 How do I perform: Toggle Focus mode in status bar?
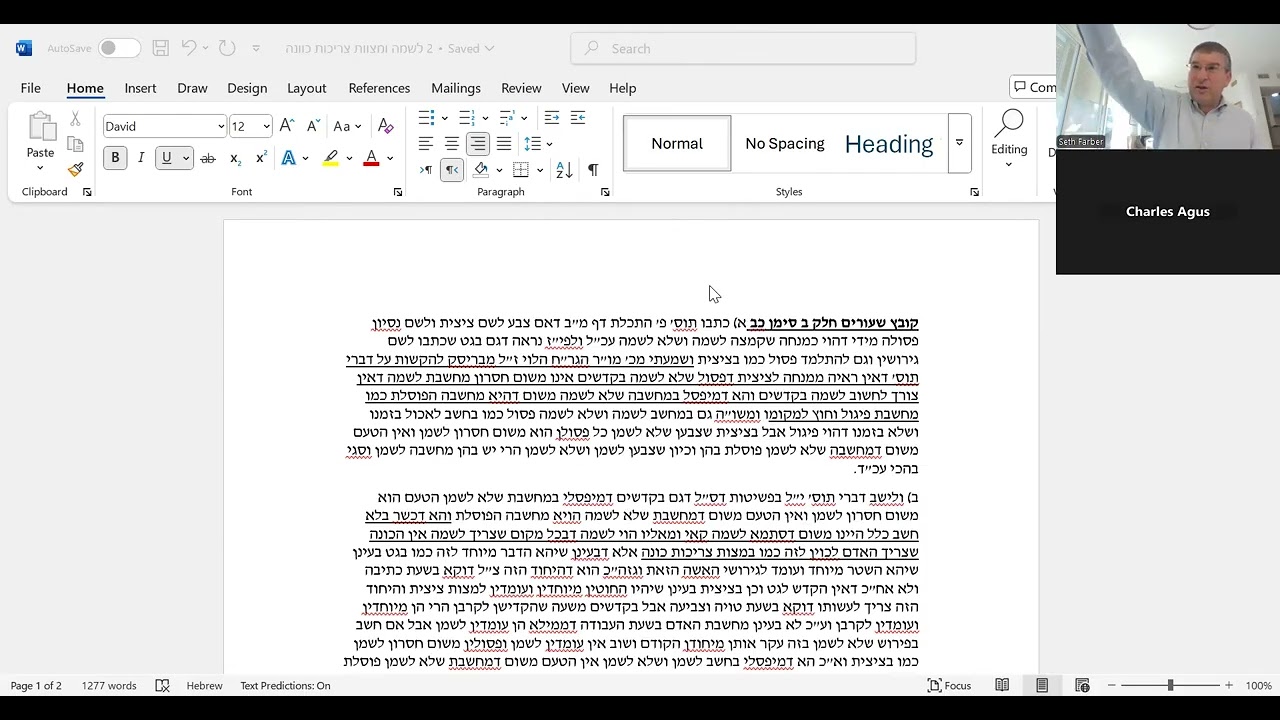949,685
